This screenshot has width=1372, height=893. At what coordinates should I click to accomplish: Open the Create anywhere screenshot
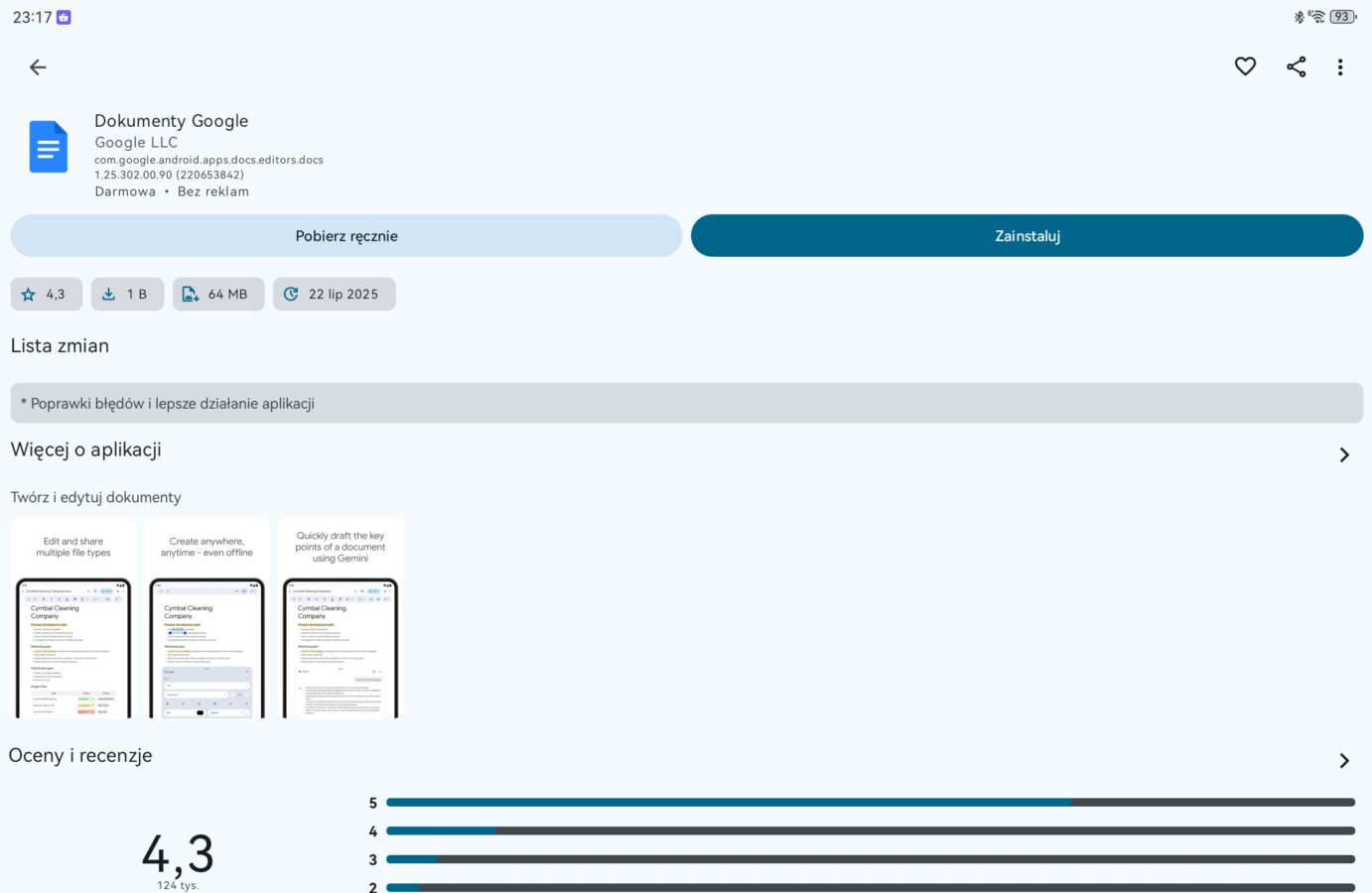pyautogui.click(x=206, y=617)
